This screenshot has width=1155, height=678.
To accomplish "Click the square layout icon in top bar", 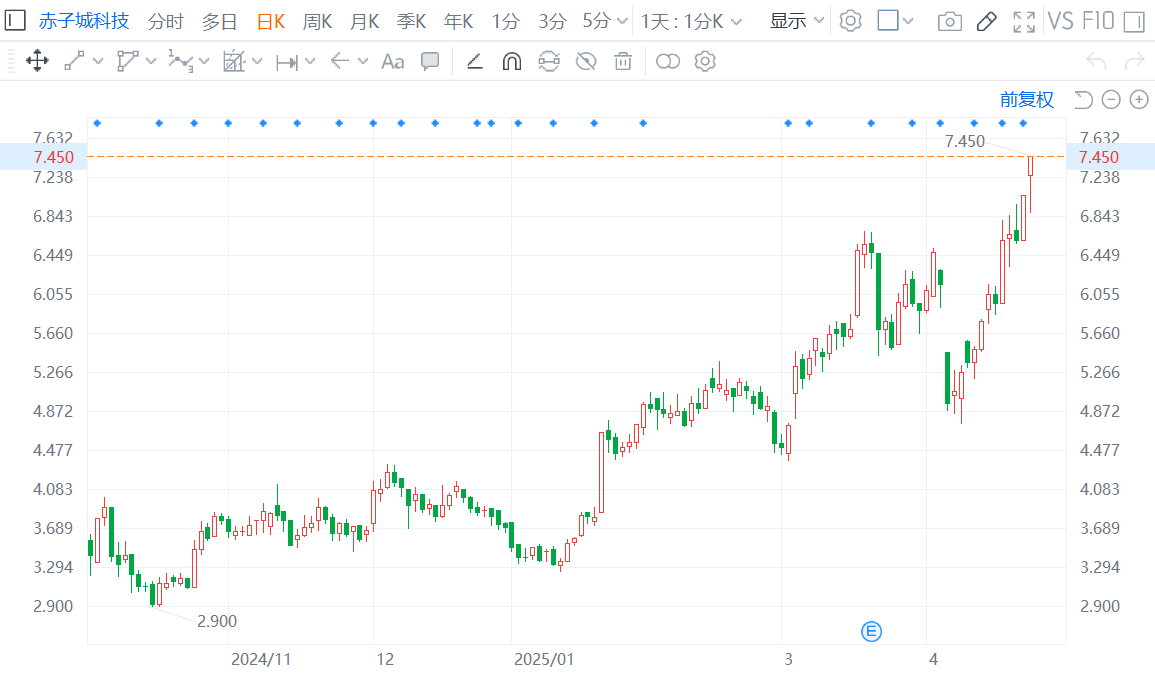I will click(888, 21).
